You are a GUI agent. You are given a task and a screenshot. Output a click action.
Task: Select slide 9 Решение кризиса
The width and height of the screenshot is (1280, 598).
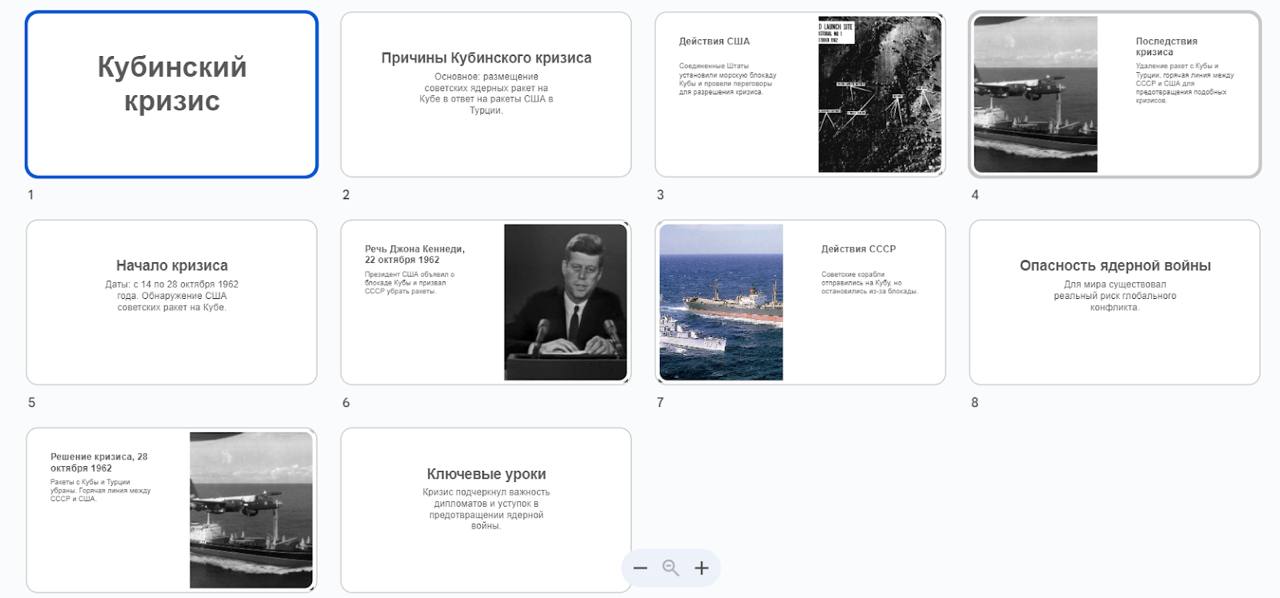(x=171, y=510)
